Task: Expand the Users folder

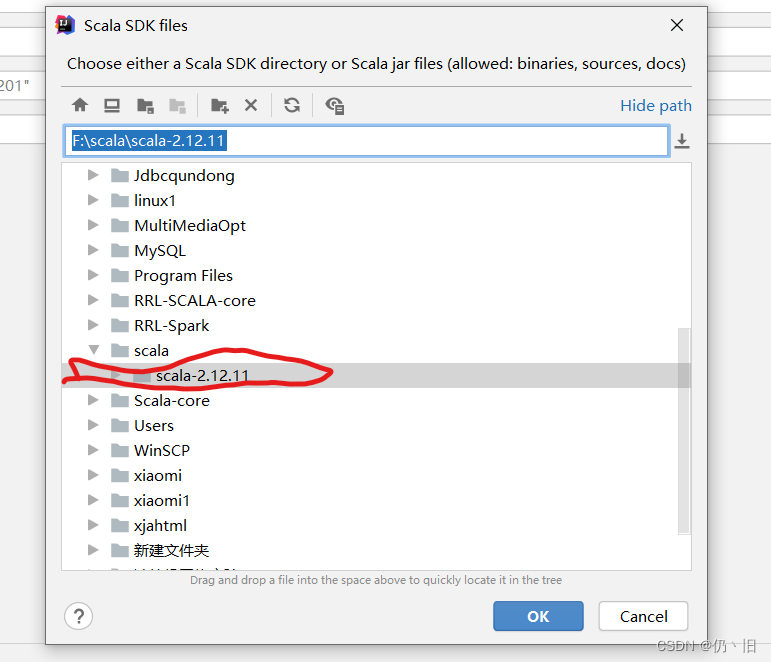Action: 93,425
